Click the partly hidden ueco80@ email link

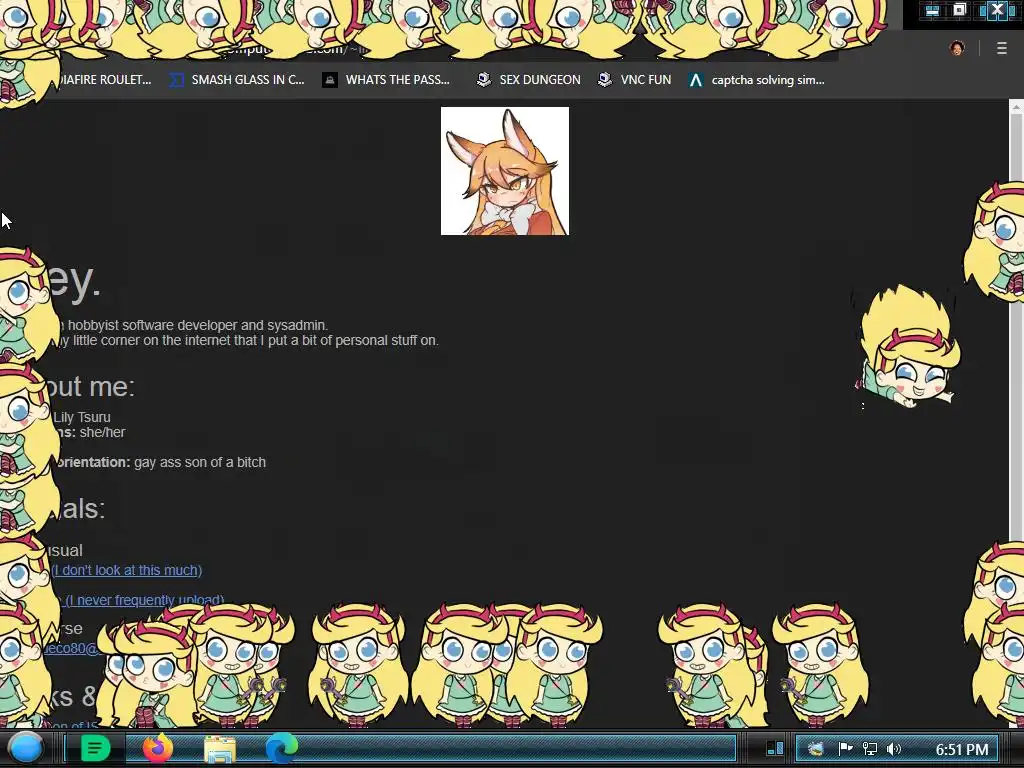tap(72, 648)
